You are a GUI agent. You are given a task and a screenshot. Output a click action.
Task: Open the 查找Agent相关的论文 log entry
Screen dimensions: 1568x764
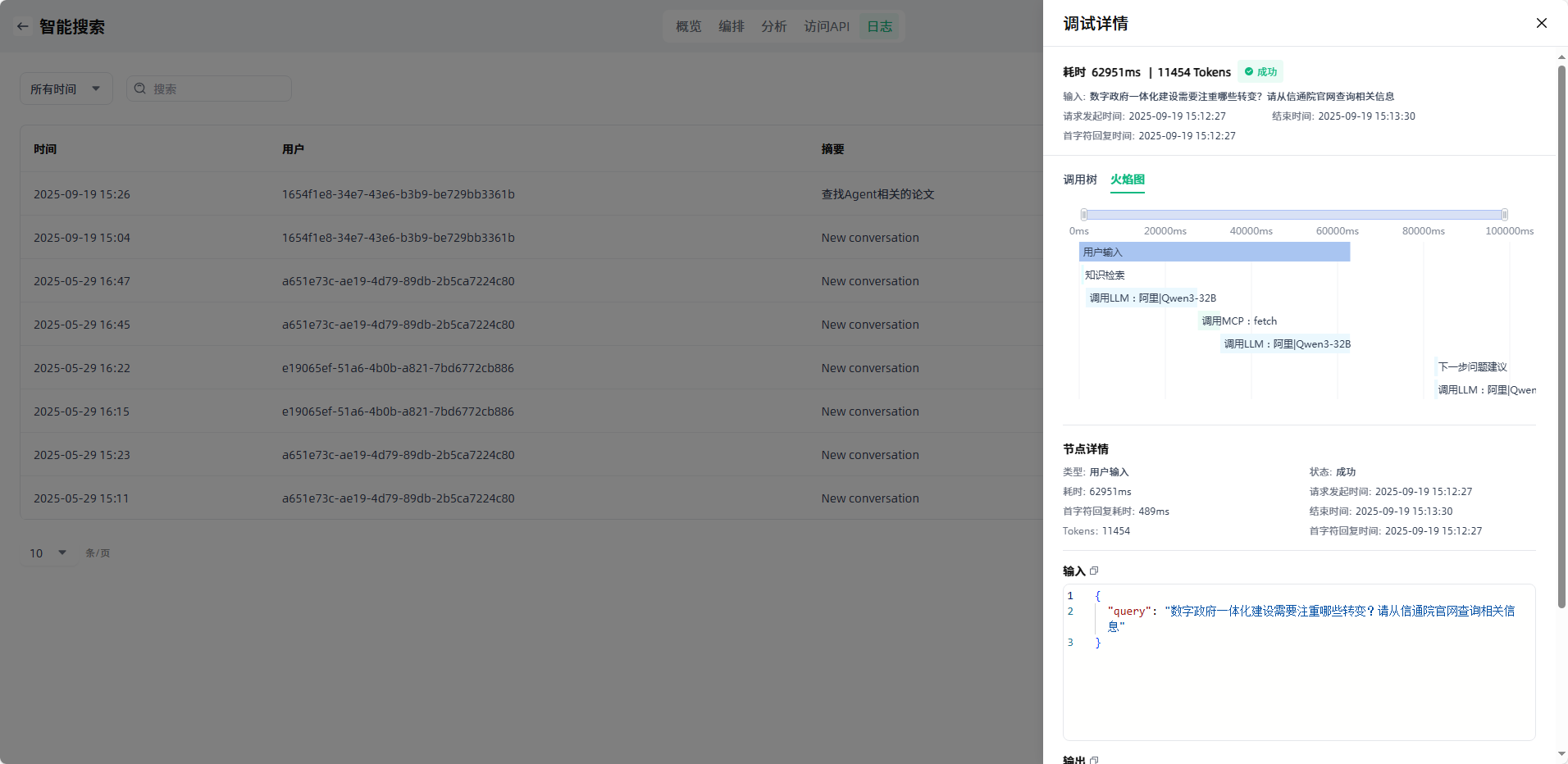[877, 194]
